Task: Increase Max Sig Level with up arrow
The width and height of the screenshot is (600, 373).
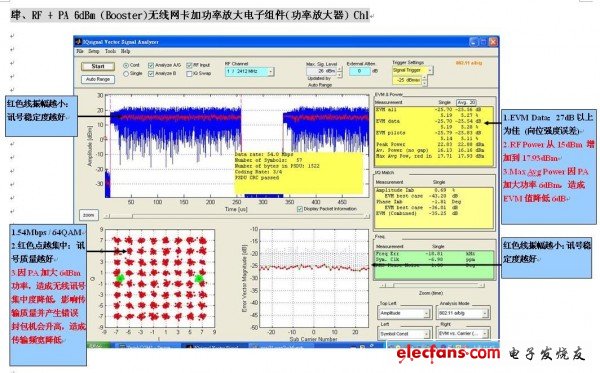Action: point(339,69)
